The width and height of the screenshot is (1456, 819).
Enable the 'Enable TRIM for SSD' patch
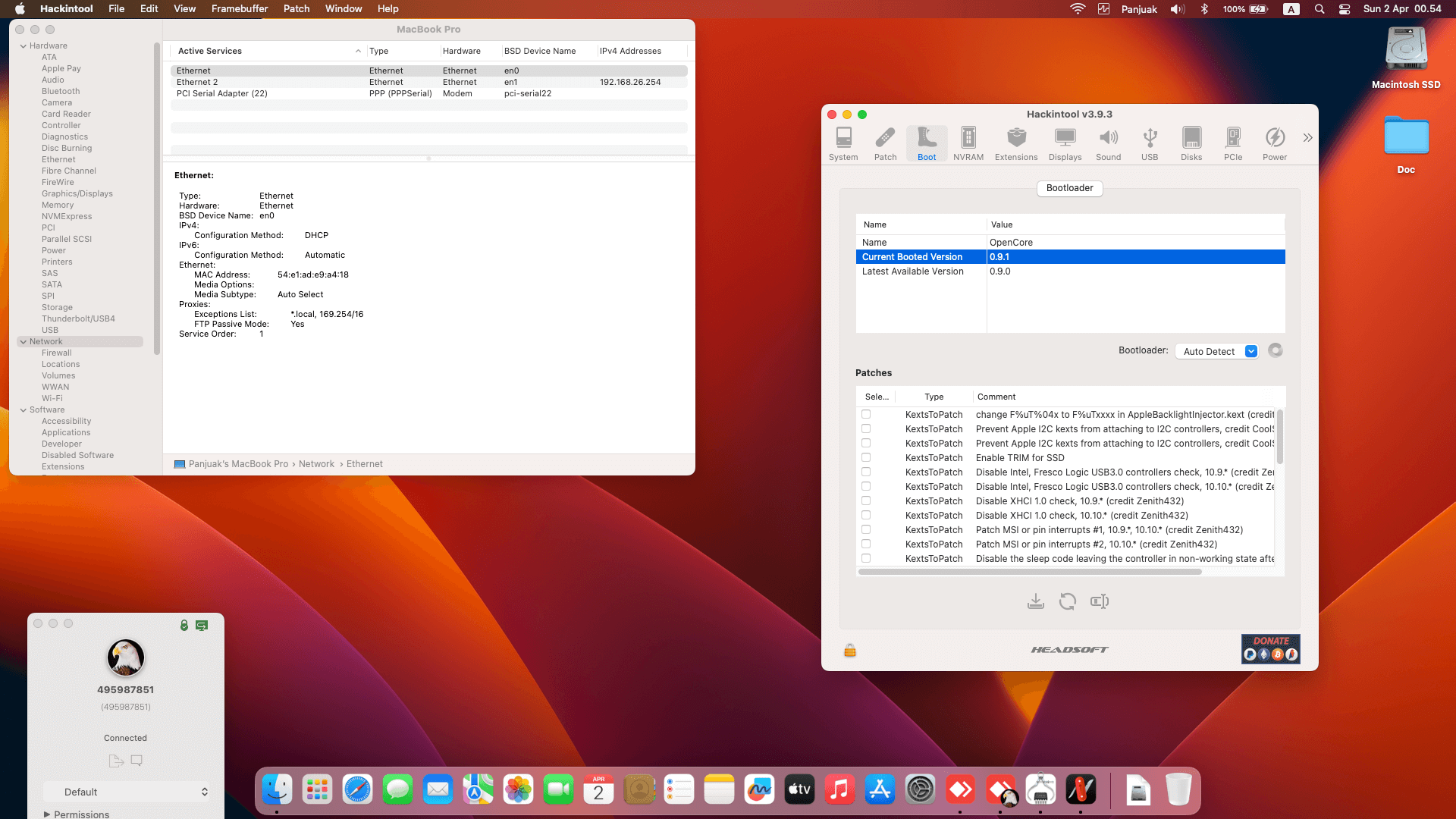coord(866,457)
